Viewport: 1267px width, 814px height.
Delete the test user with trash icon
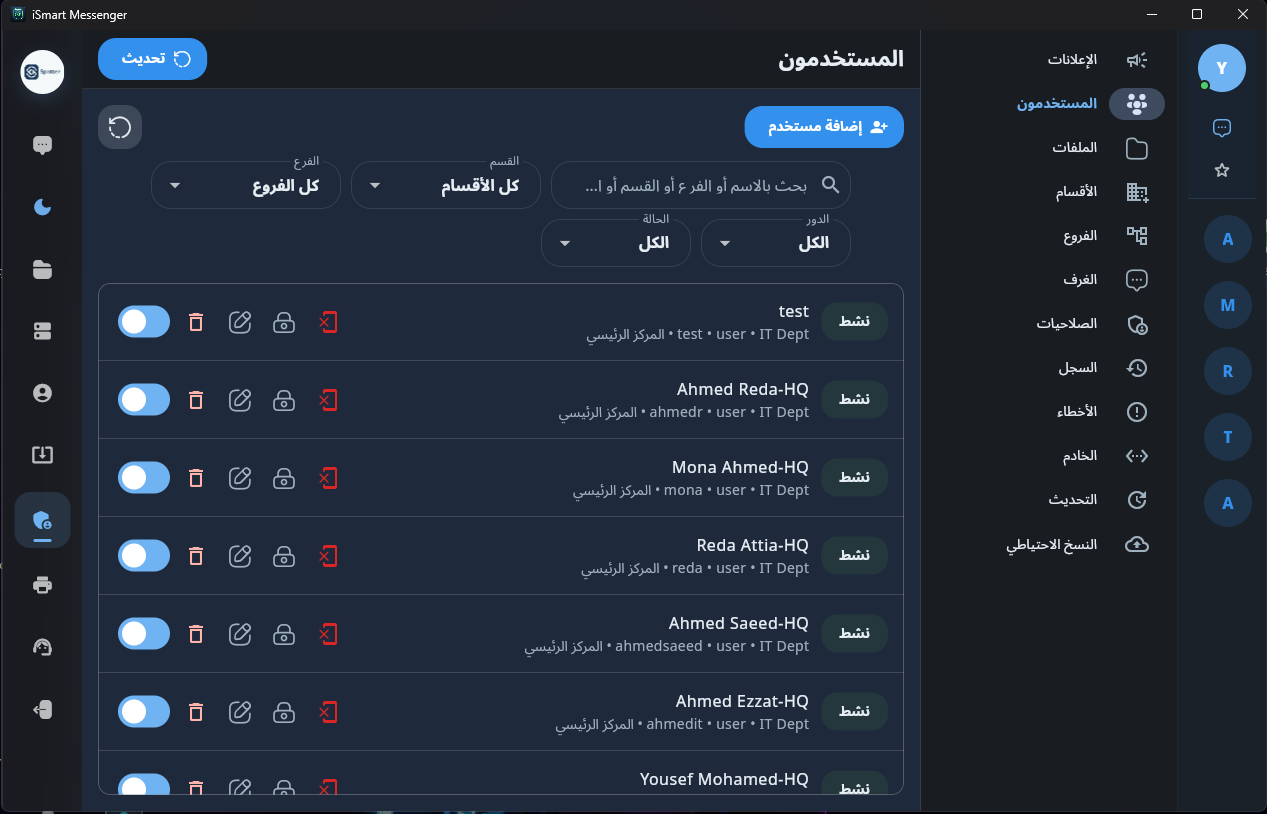196,322
